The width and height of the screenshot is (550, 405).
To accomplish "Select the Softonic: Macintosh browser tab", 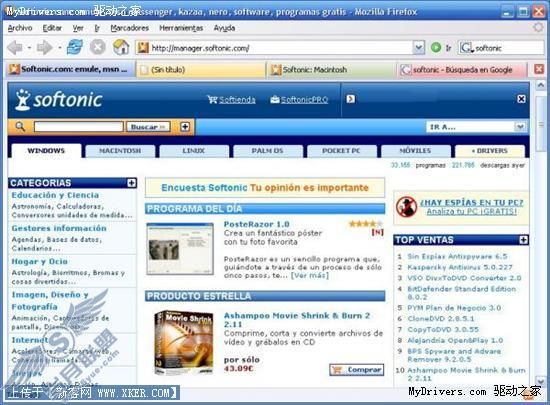I will (x=332, y=70).
